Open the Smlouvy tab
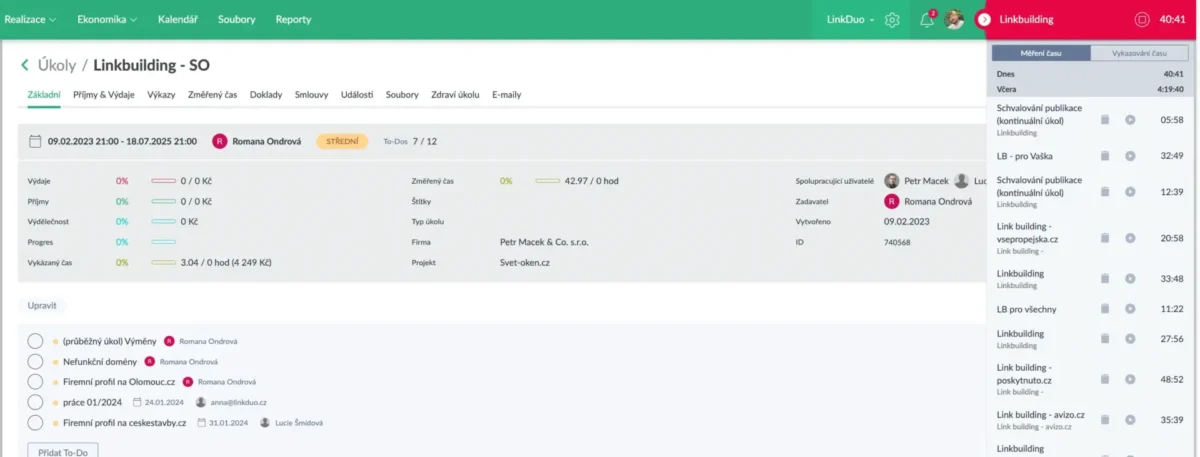The width and height of the screenshot is (1200, 457). point(312,95)
